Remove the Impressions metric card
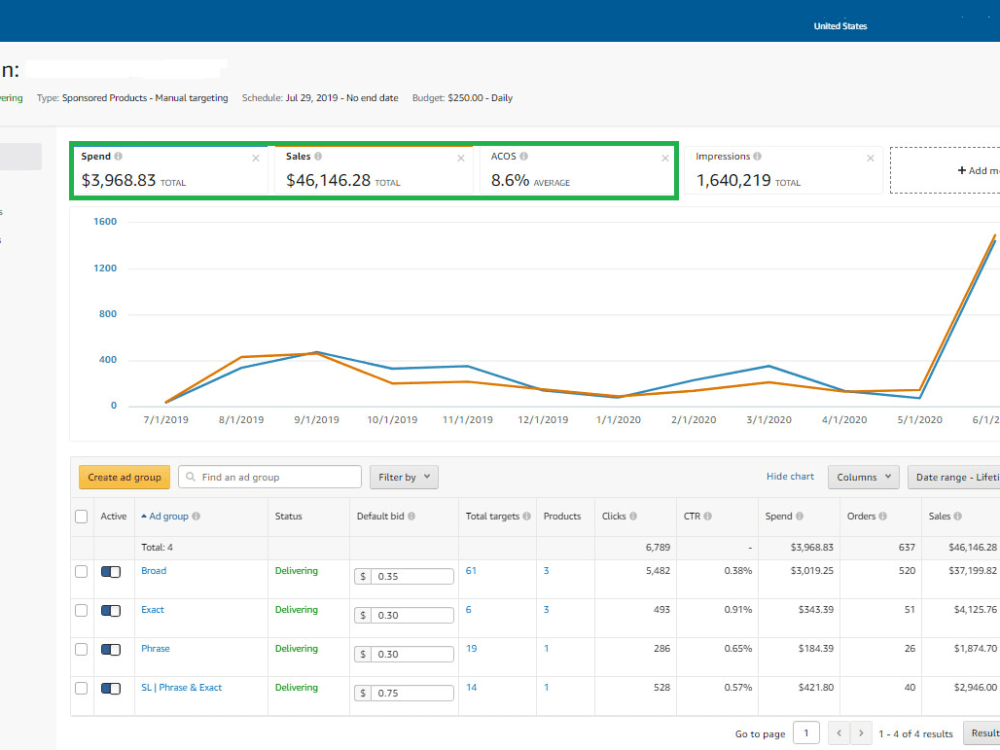Image resolution: width=1000 pixels, height=750 pixels. [870, 158]
